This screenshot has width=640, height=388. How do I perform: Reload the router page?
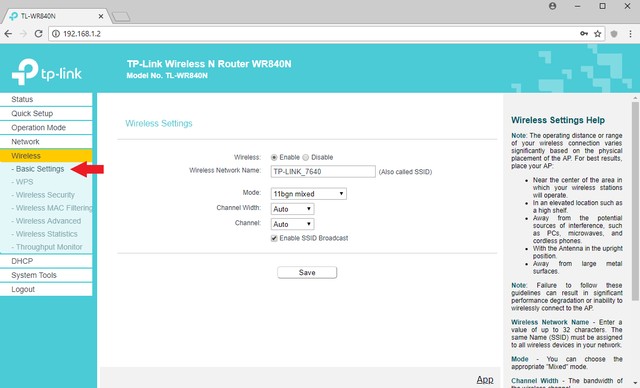[38, 34]
